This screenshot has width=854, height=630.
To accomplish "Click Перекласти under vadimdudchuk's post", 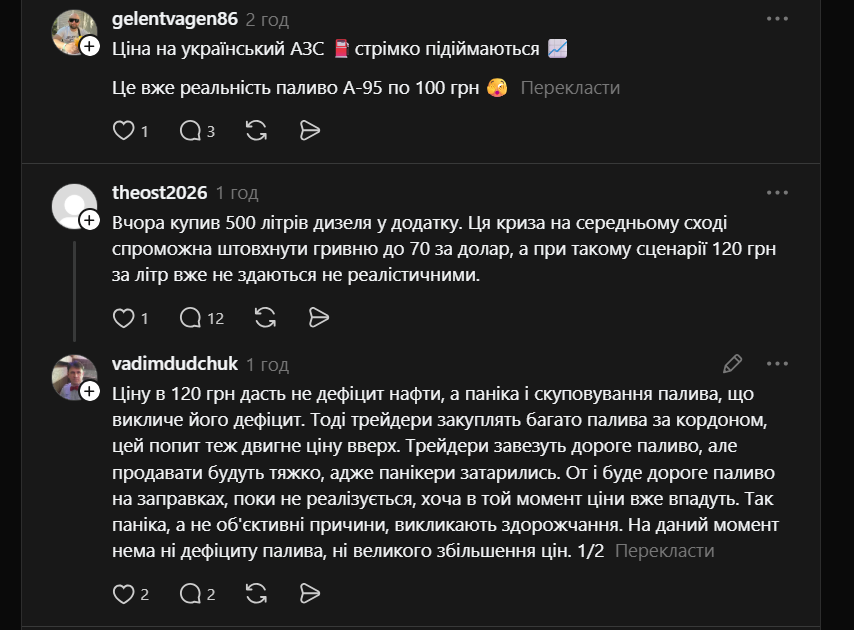I will (664, 551).
